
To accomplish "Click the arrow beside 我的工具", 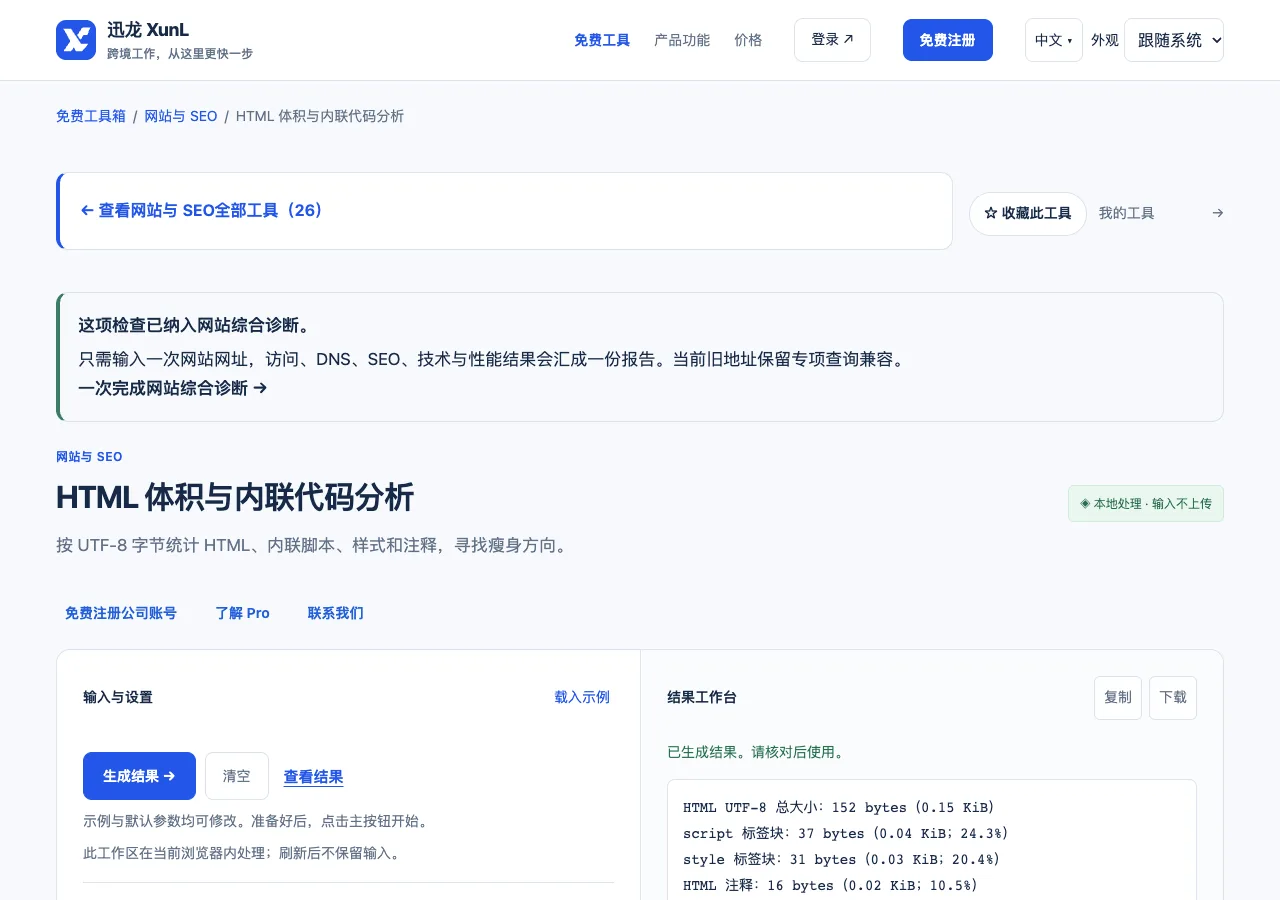I will click(x=1217, y=213).
